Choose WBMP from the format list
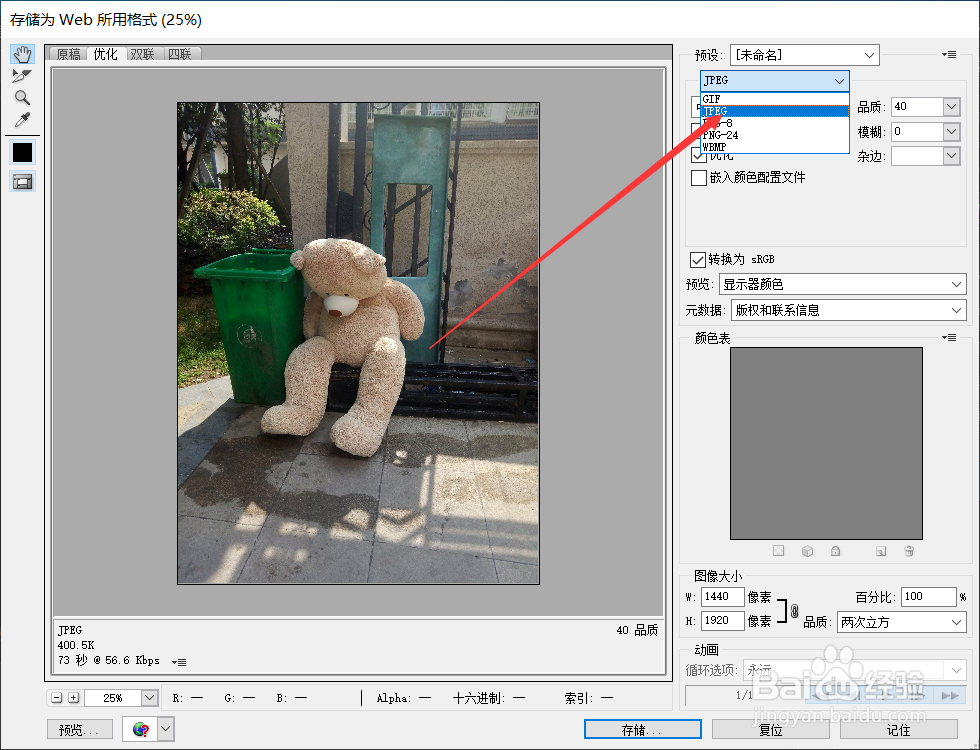 click(x=775, y=147)
